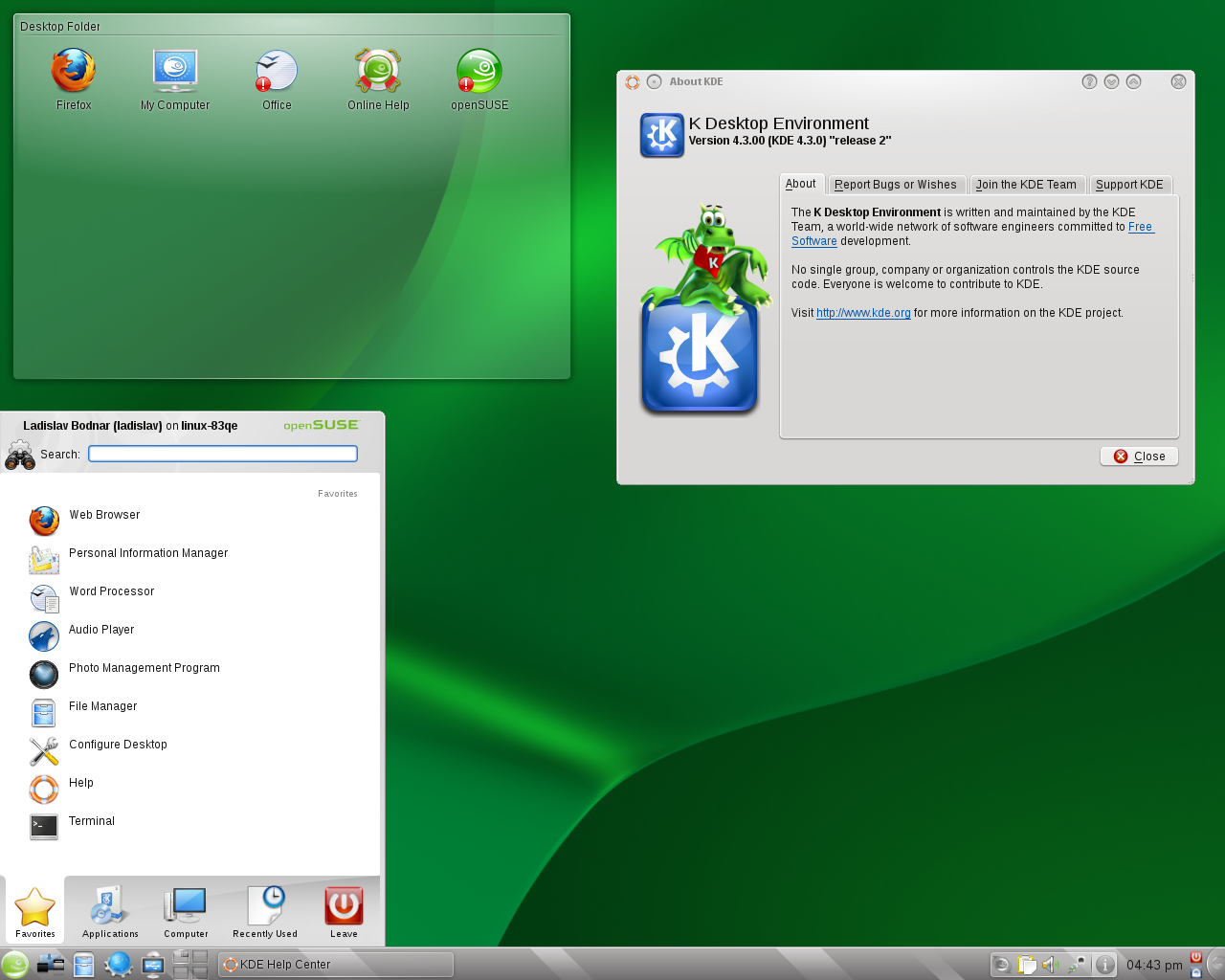Open the Leave tab
The height and width of the screenshot is (980, 1225).
pyautogui.click(x=344, y=911)
